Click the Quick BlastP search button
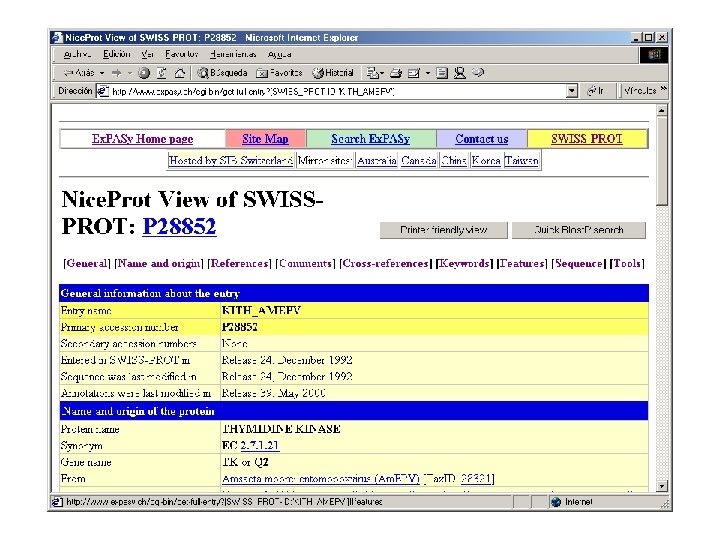720x540 pixels. (x=579, y=230)
